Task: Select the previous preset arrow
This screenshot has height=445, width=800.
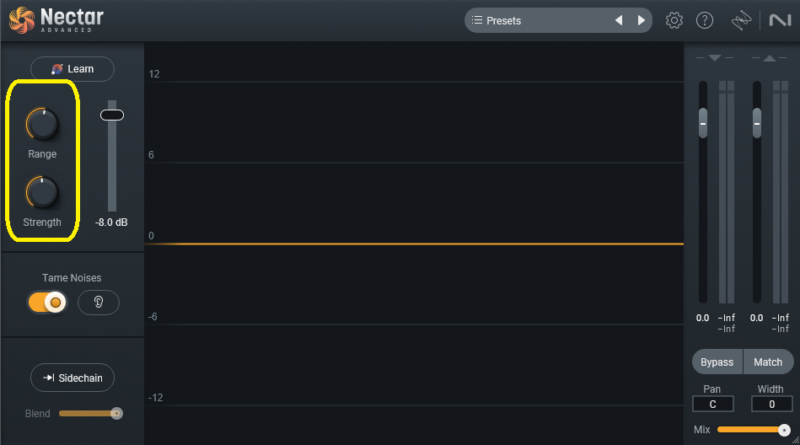Action: [x=618, y=20]
